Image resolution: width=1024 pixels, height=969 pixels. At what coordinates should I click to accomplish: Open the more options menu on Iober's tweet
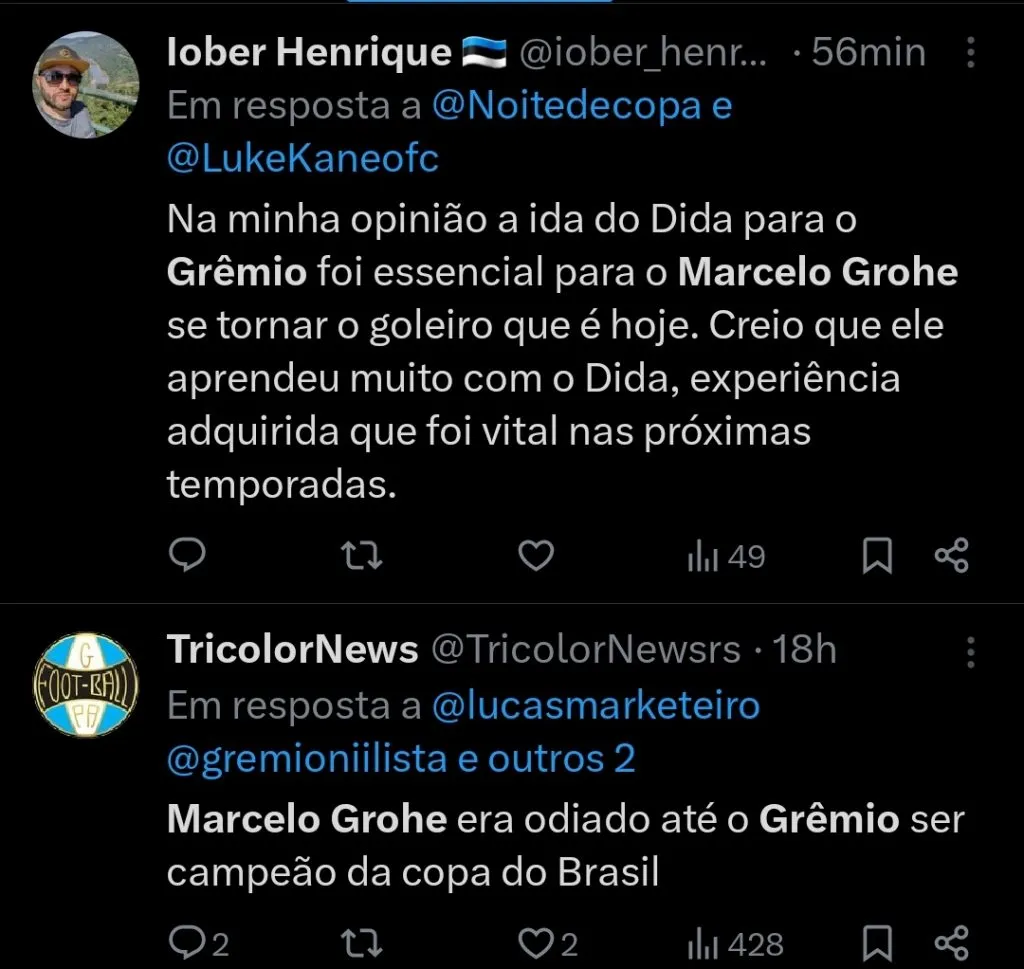970,52
